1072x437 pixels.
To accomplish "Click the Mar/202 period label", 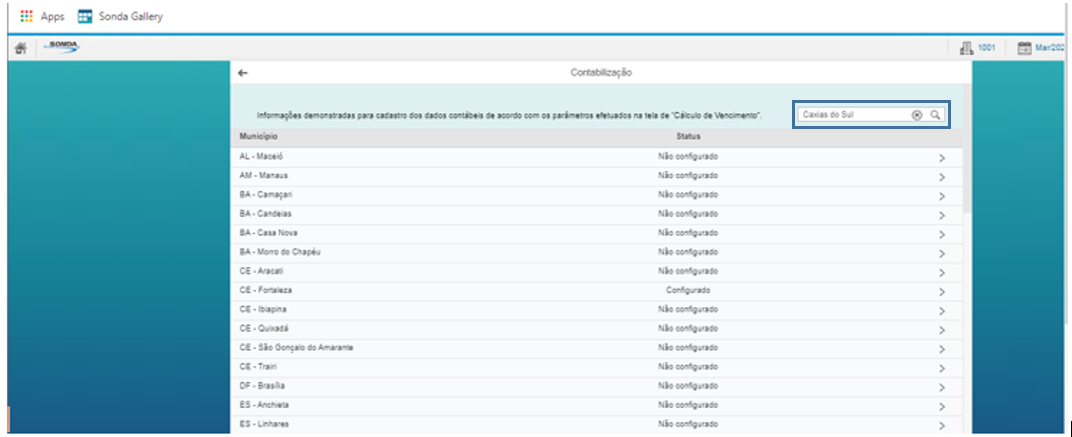I will 1050,48.
